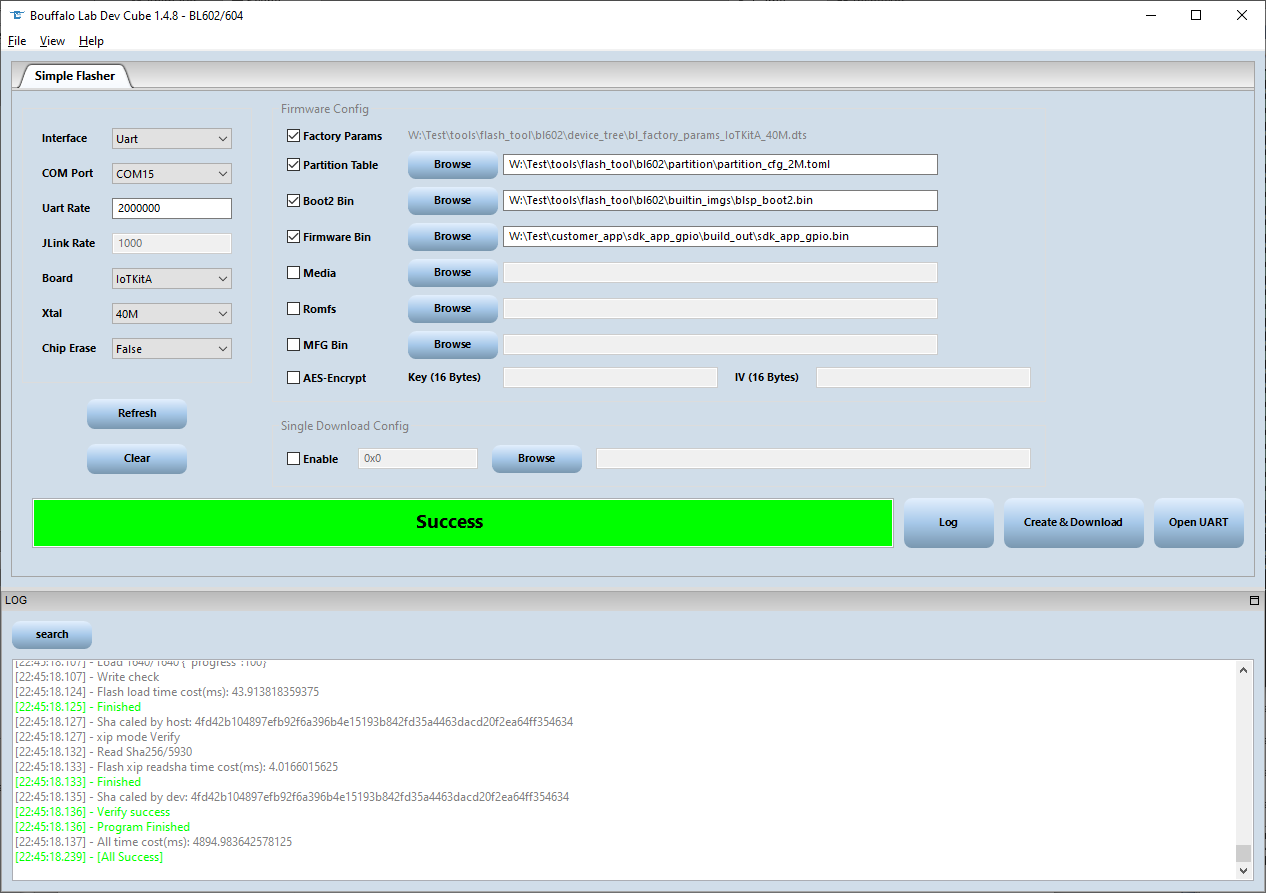1266x893 pixels.
Task: Select the Simple Flasher tab
Action: [74, 76]
